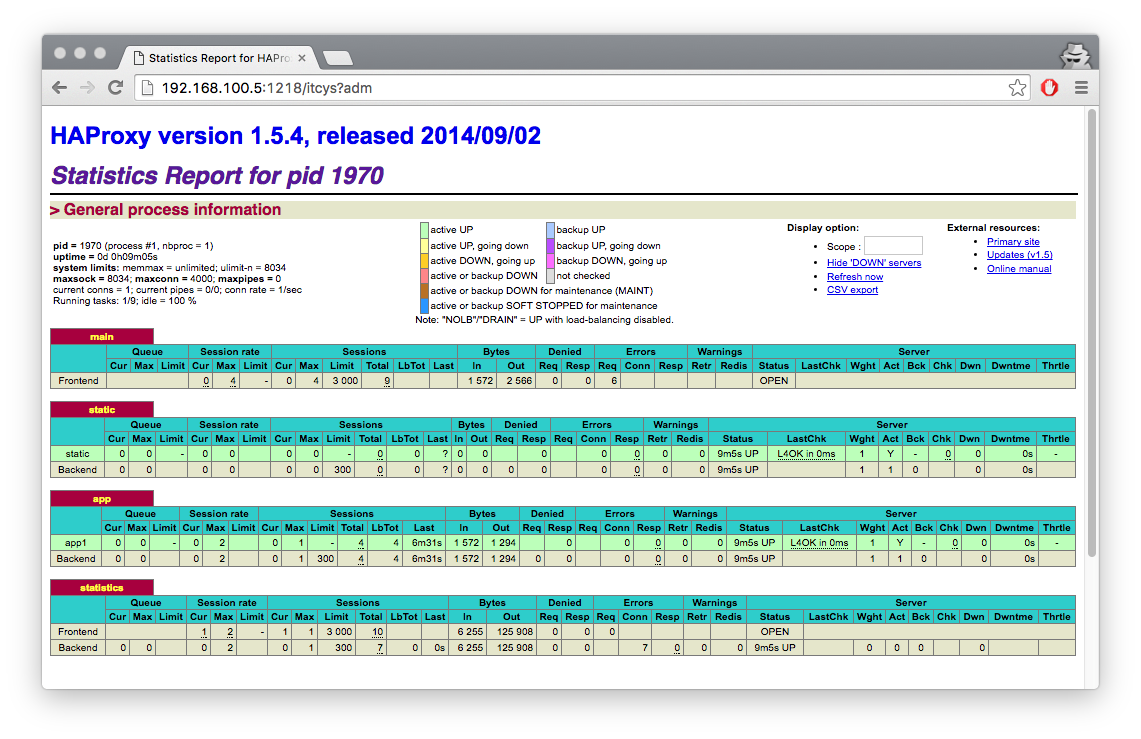Click the static server name cell

(x=78, y=454)
